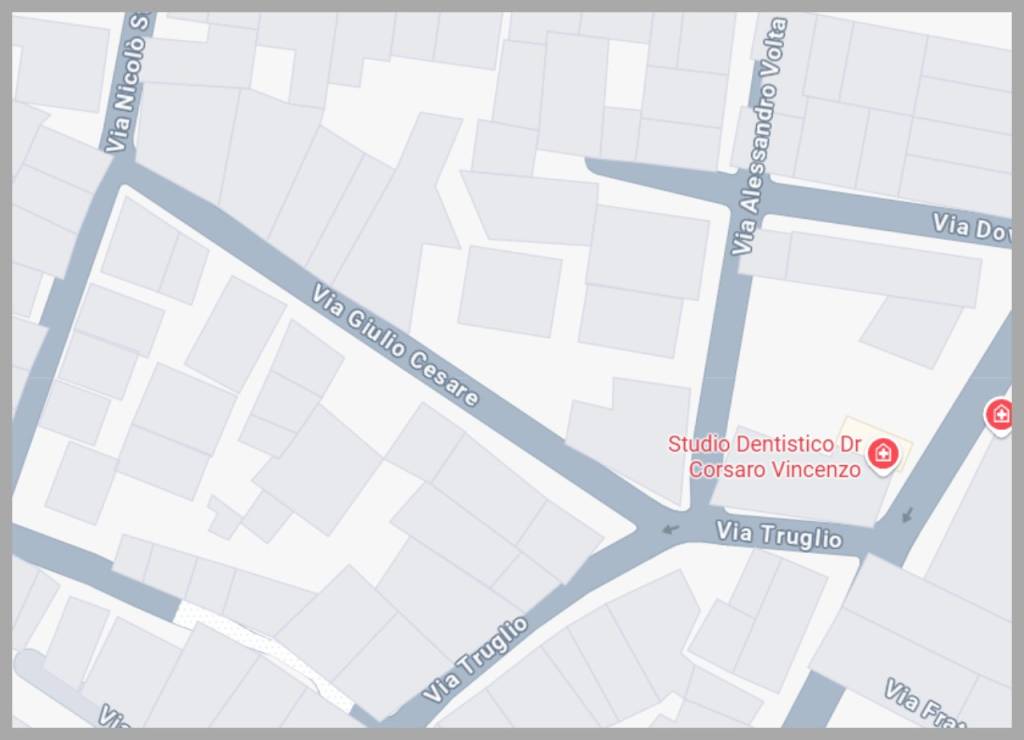Select the red medical pin at the right map edge
Viewport: 1024px width, 740px height.
tap(999, 415)
